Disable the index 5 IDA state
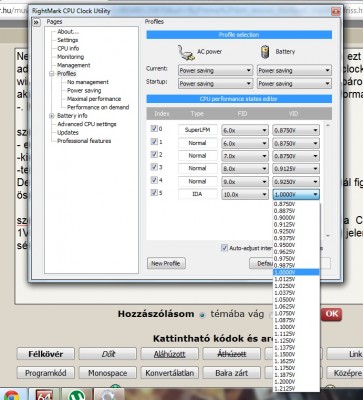Image resolution: width=363 pixels, height=400 pixels. tap(154, 193)
